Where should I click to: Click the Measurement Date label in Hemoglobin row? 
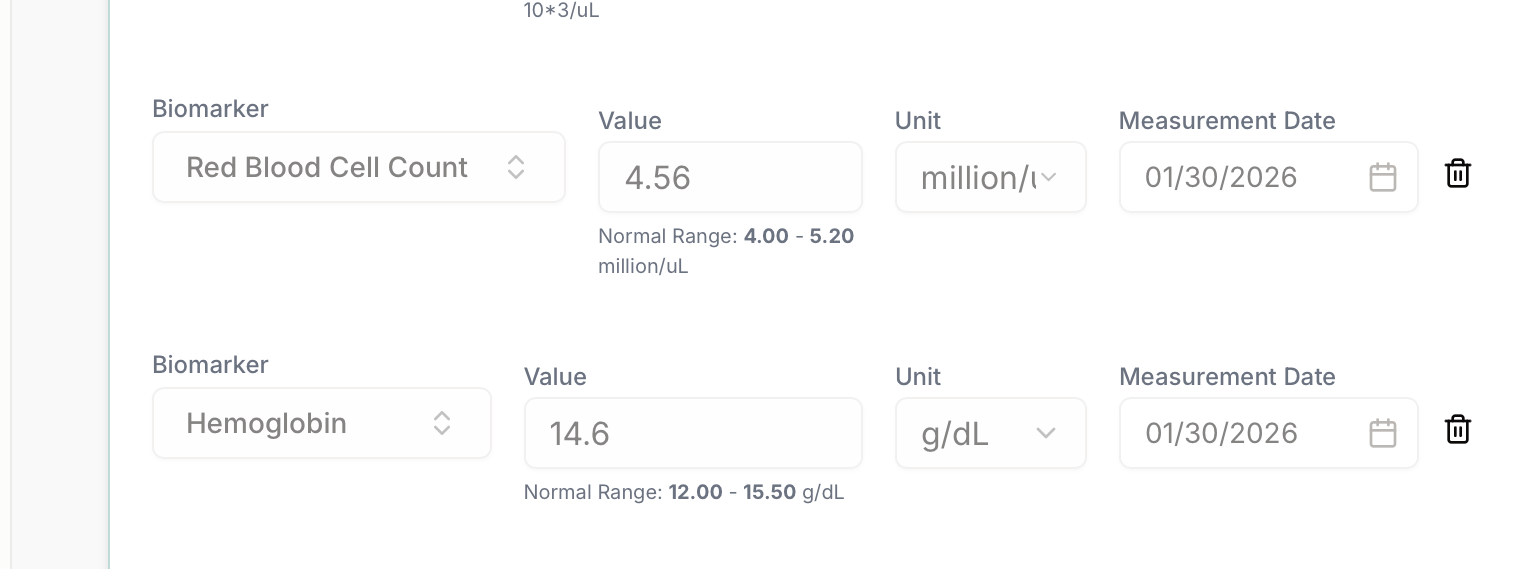pyautogui.click(x=1227, y=377)
